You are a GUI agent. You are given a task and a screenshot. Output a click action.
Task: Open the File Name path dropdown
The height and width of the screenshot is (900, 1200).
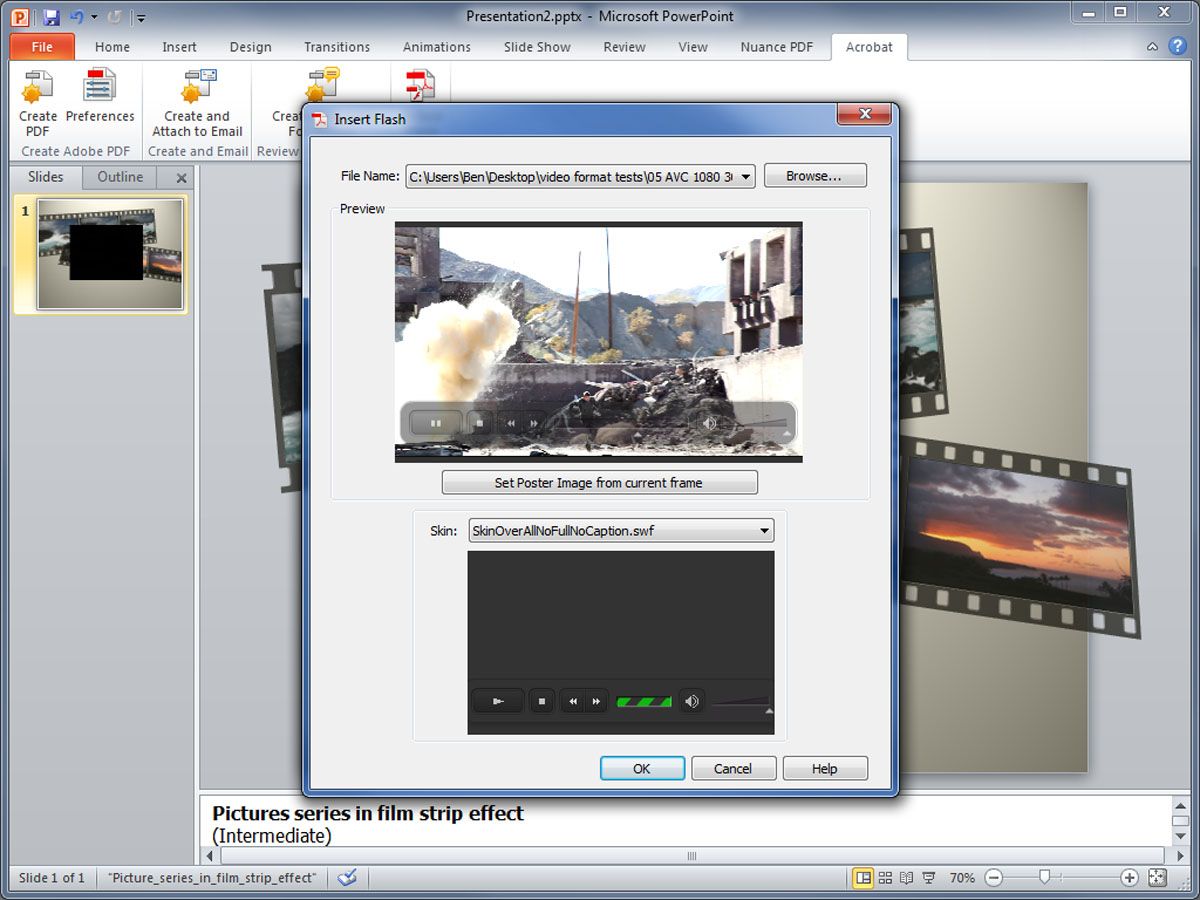[x=746, y=177]
